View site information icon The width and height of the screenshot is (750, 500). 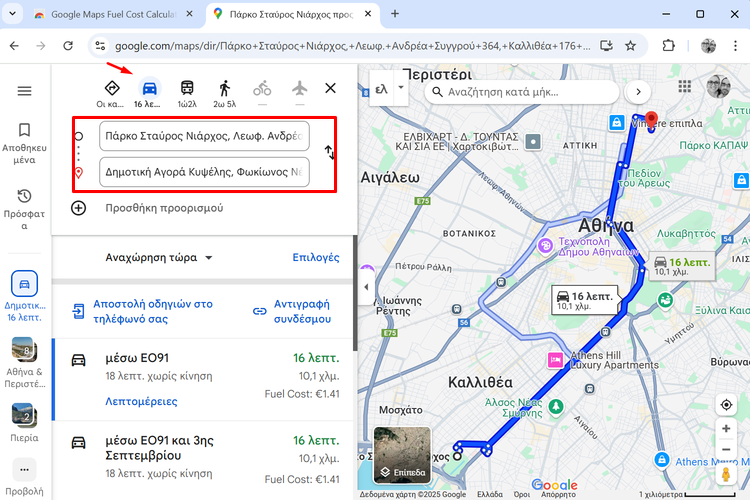click(100, 45)
